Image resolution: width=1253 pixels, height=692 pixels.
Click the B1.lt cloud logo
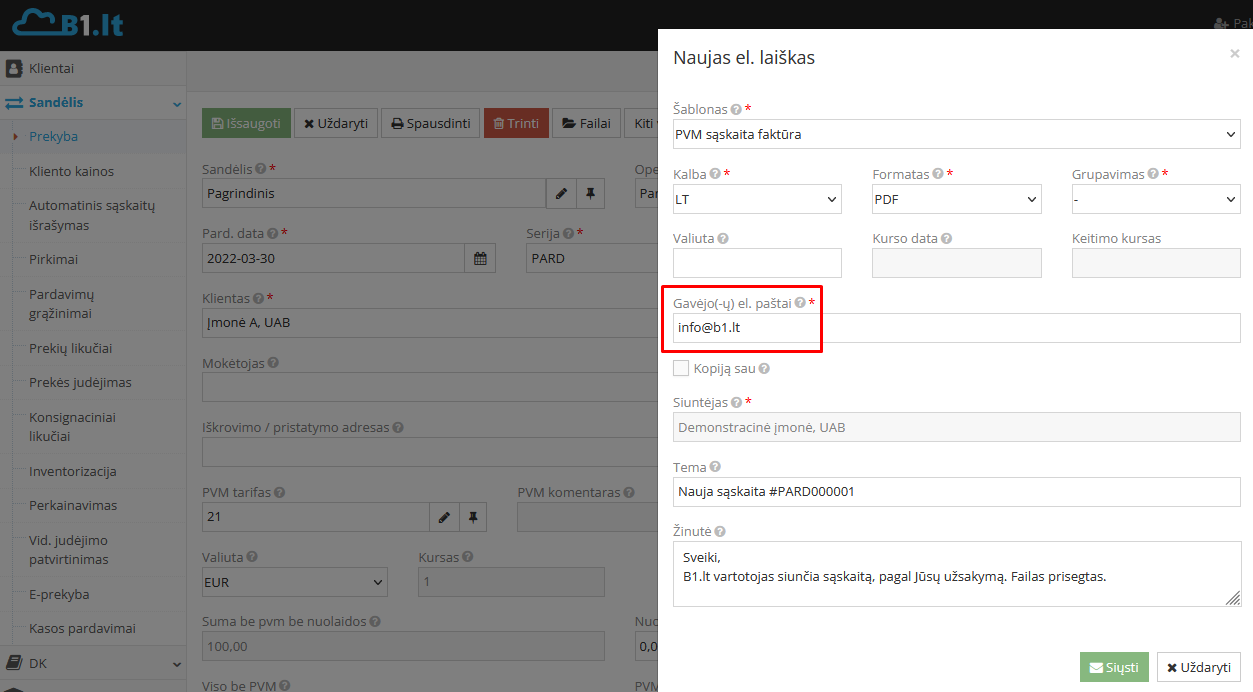[68, 24]
